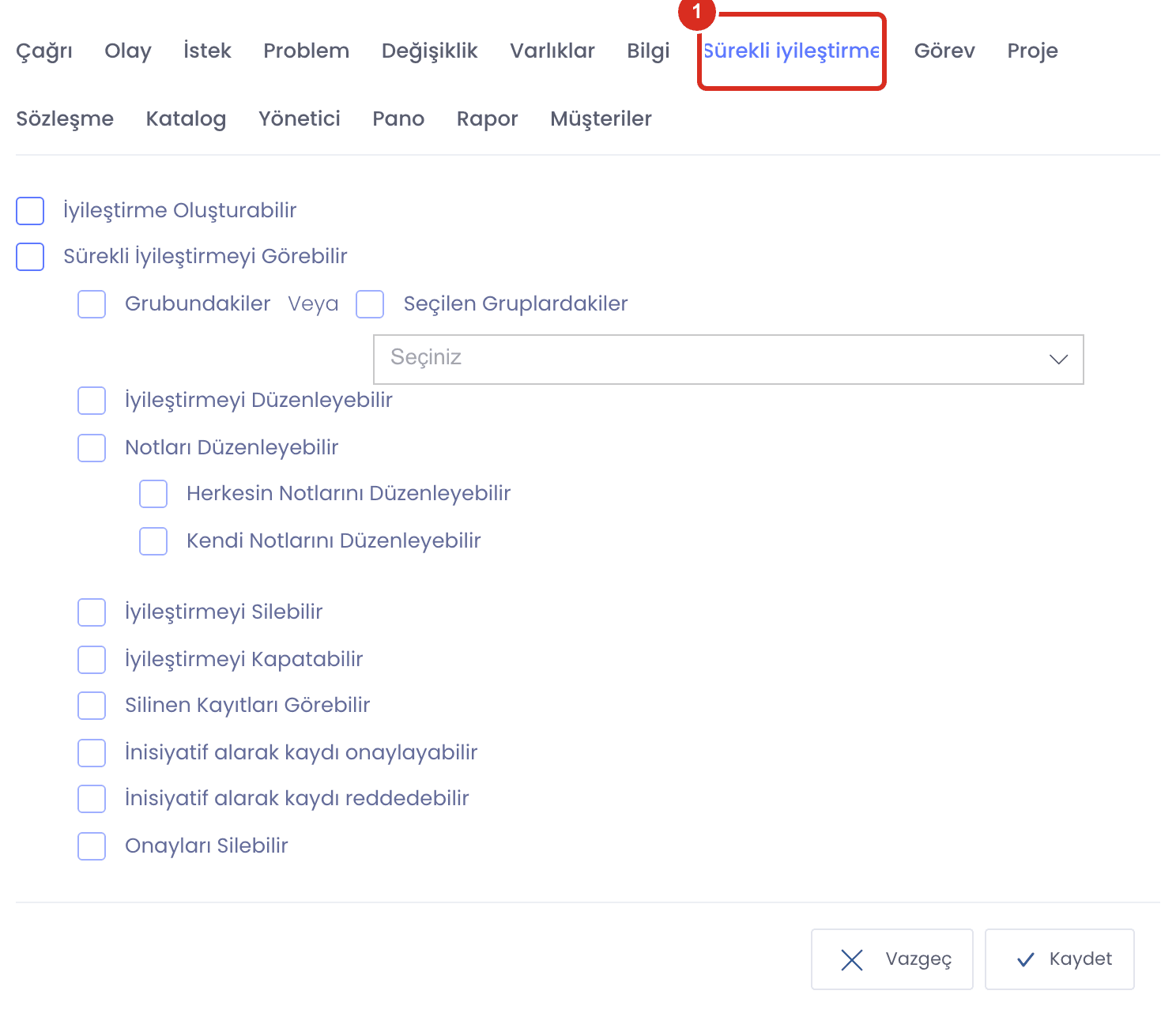Image resolution: width=1176 pixels, height=1032 pixels.
Task: Go to the Yönetici tab
Action: (300, 119)
